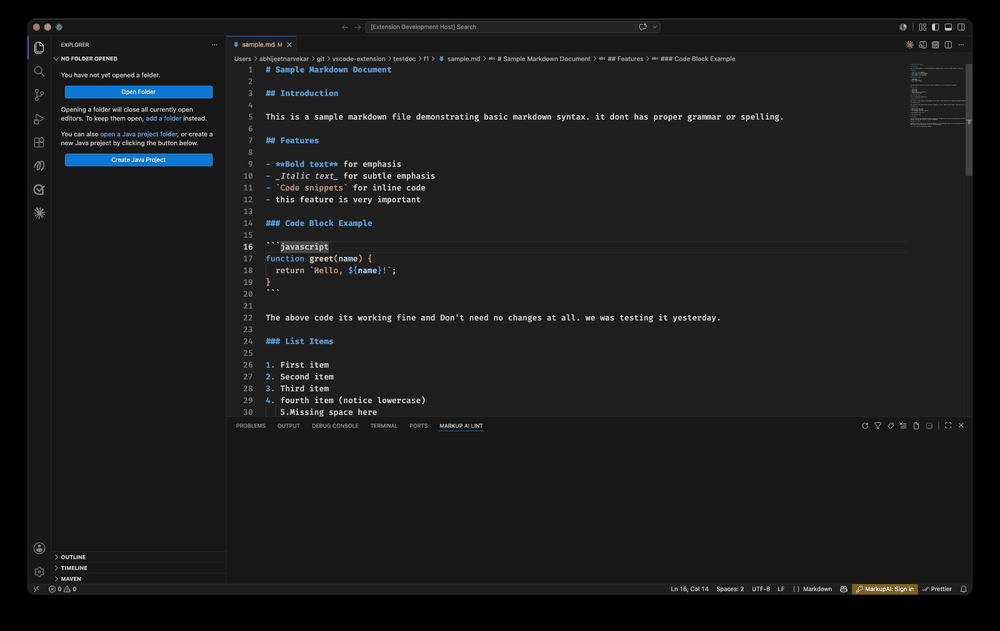This screenshot has height=631, width=1000.
Task: Switch to the Ports panel tab
Action: 418,426
